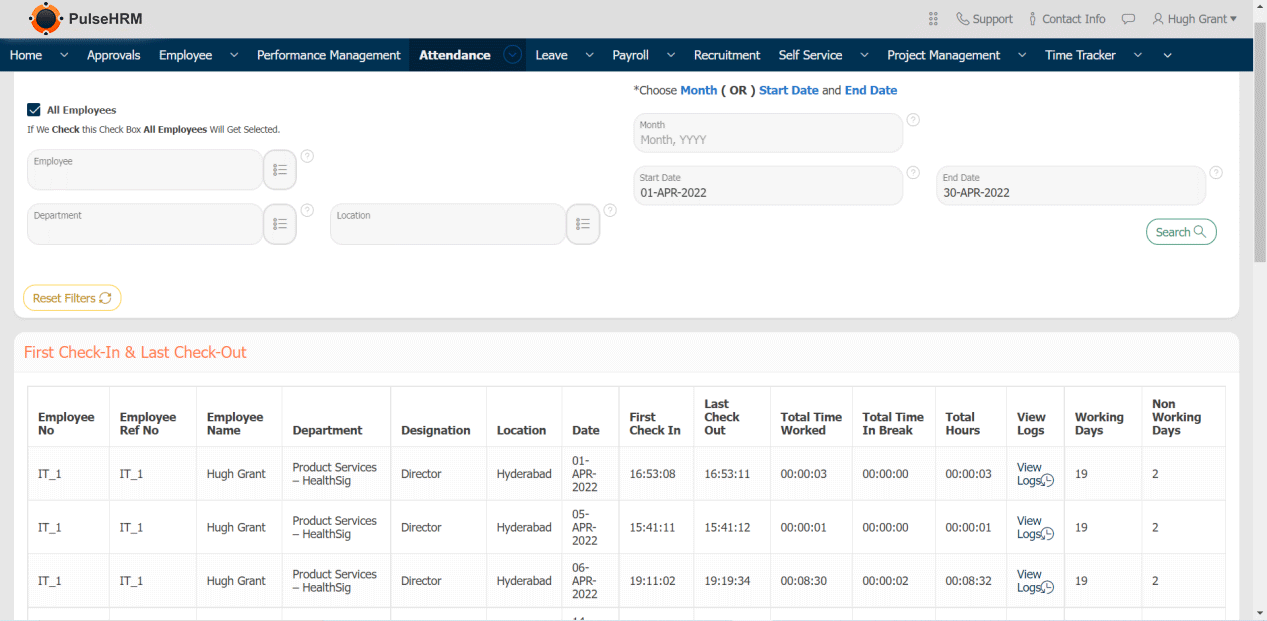Click the Reset Filters button

coord(72,298)
